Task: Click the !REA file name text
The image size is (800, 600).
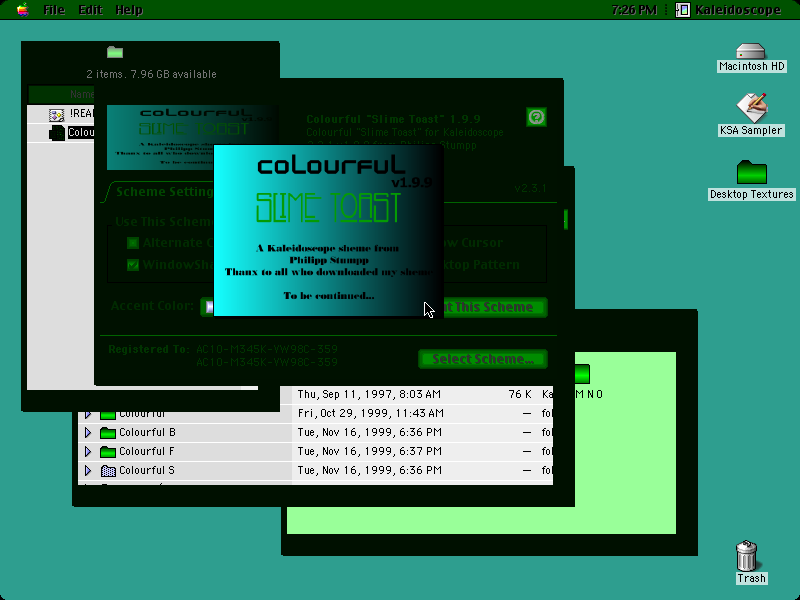Action: 82,113
